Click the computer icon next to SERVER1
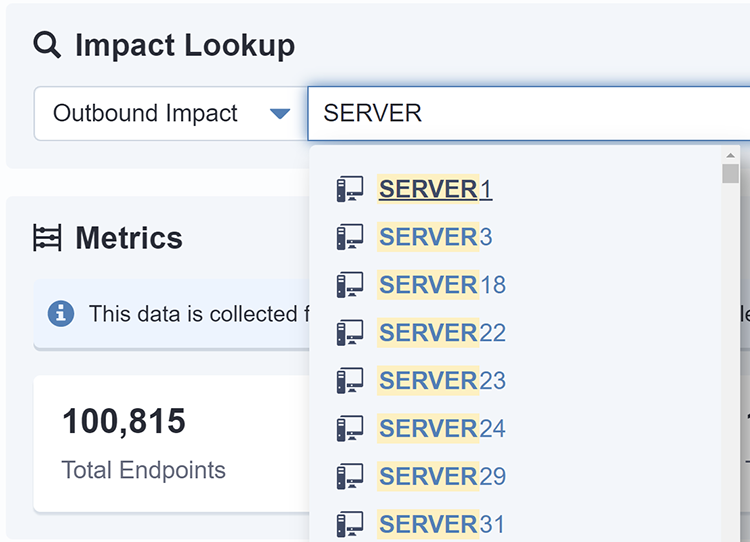750x542 pixels. (350, 189)
